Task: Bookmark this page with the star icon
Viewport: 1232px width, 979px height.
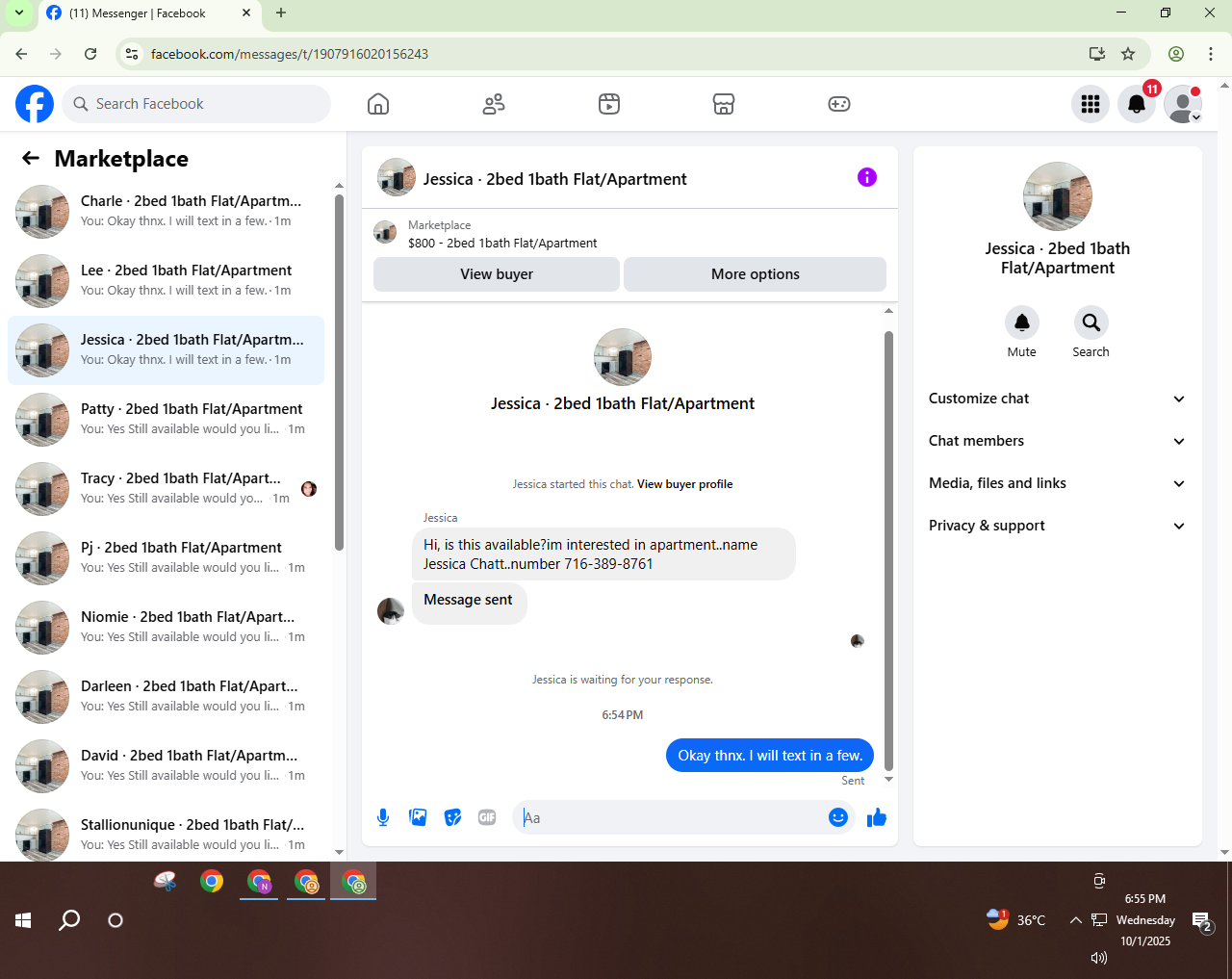Action: coord(1128,54)
